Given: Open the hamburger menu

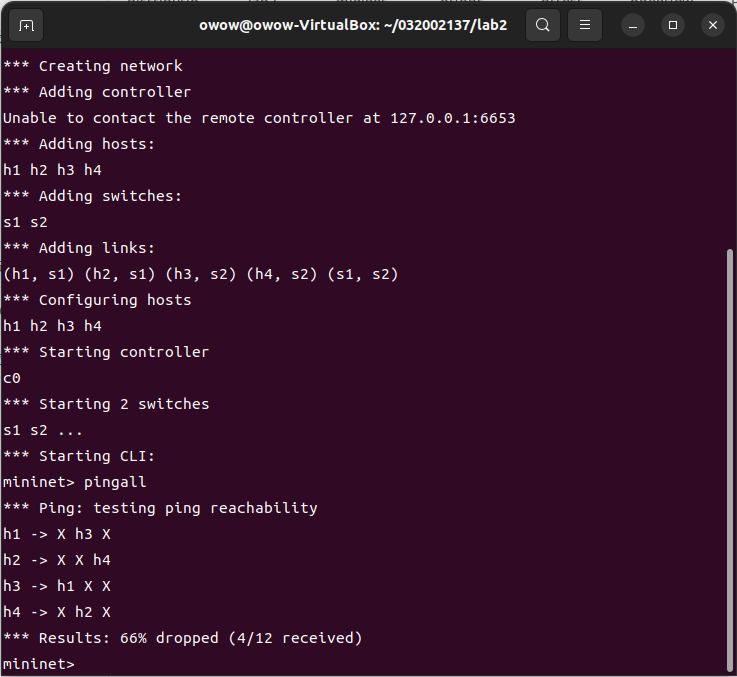Looking at the screenshot, I should [585, 25].
